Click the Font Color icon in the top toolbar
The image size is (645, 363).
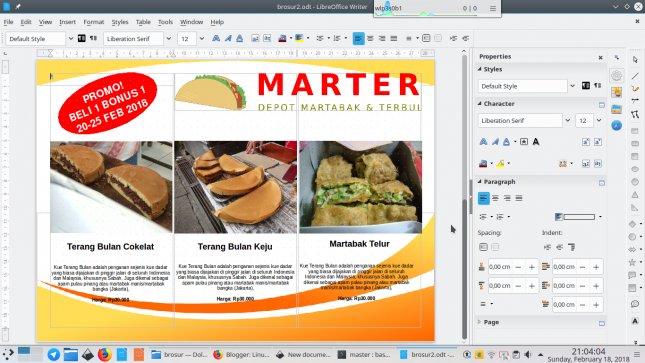coord(282,38)
